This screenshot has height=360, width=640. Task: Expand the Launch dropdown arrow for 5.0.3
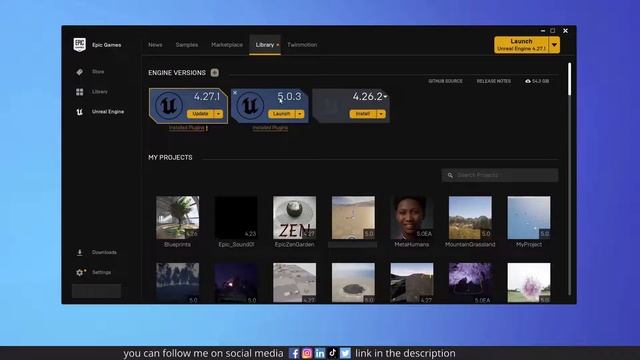coord(300,114)
